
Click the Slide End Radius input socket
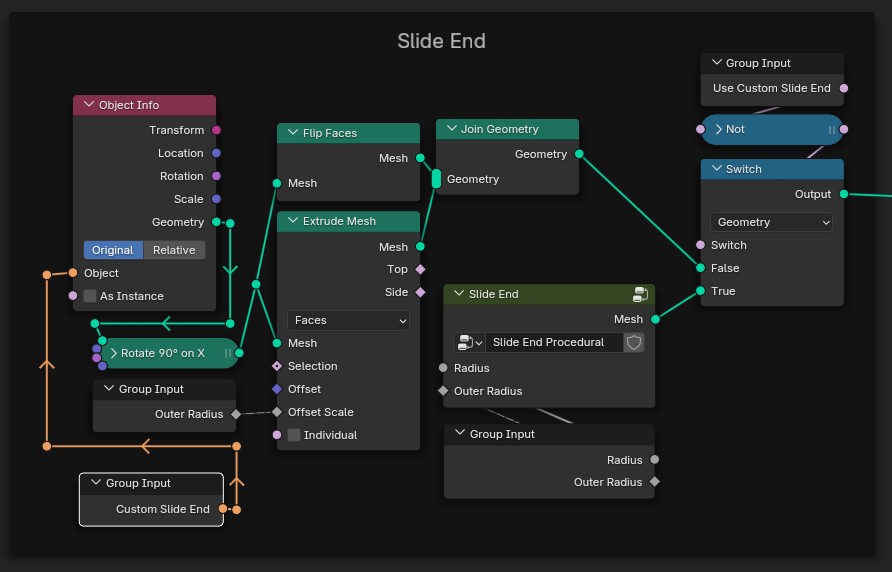click(443, 368)
